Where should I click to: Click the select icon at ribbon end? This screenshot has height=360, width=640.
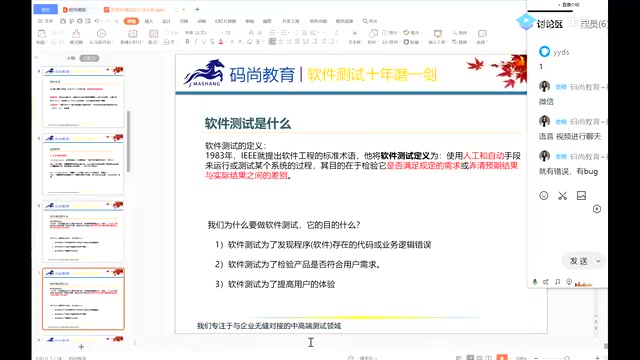point(482,33)
